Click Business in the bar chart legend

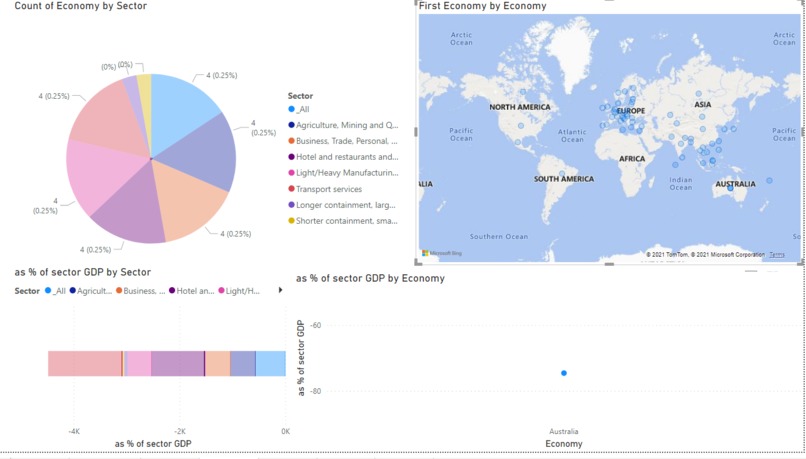tap(140, 291)
